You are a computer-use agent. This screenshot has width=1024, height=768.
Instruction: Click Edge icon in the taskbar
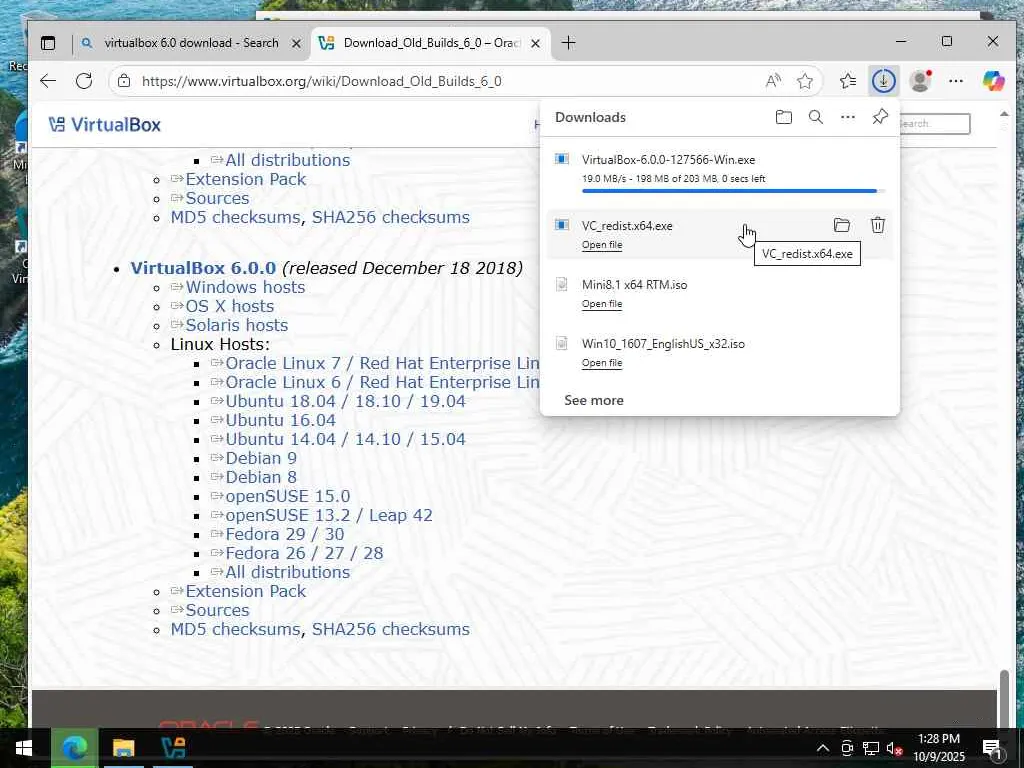pos(74,748)
